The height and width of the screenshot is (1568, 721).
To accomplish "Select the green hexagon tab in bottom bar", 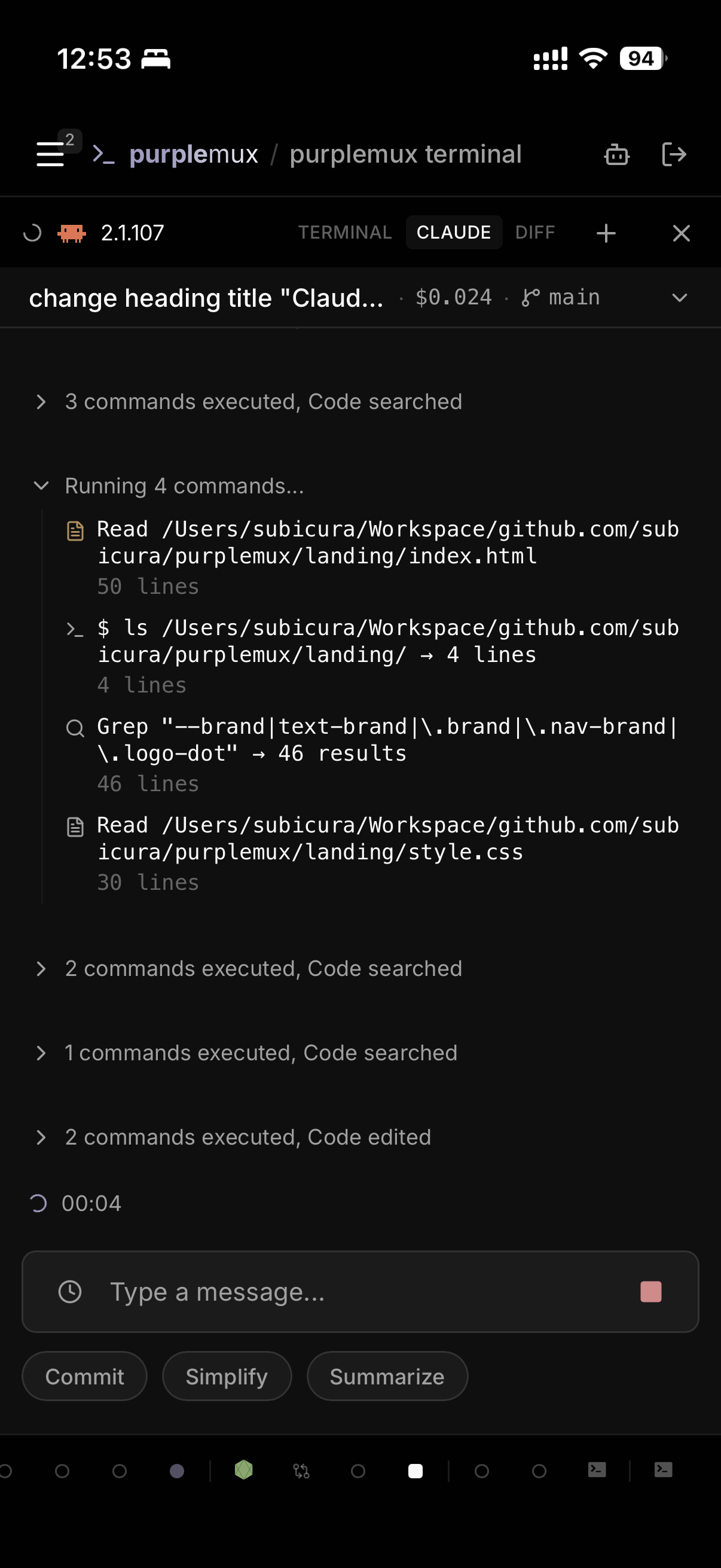I will tap(243, 1470).
